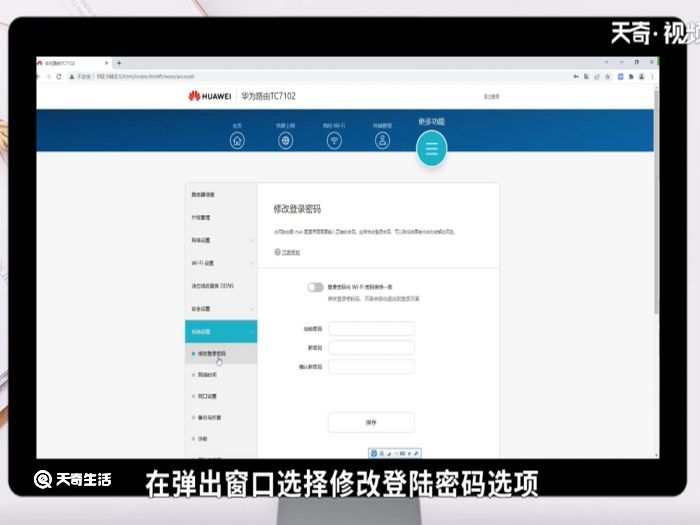Viewport: 700px width, 525px height.
Task: Toggle login password same as Wi-Fi password switch
Action: point(315,287)
